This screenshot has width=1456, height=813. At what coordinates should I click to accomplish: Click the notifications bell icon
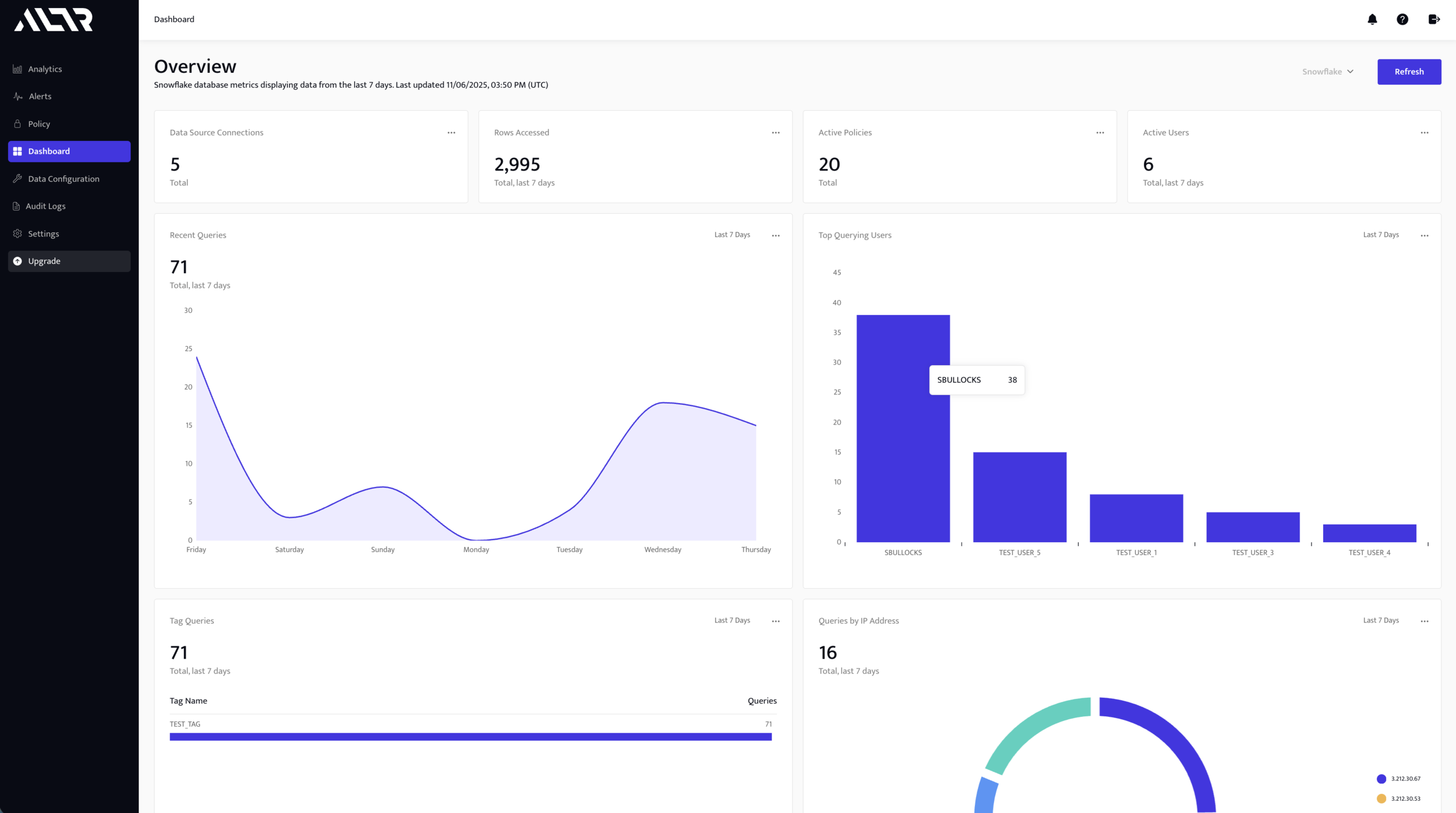click(1372, 19)
